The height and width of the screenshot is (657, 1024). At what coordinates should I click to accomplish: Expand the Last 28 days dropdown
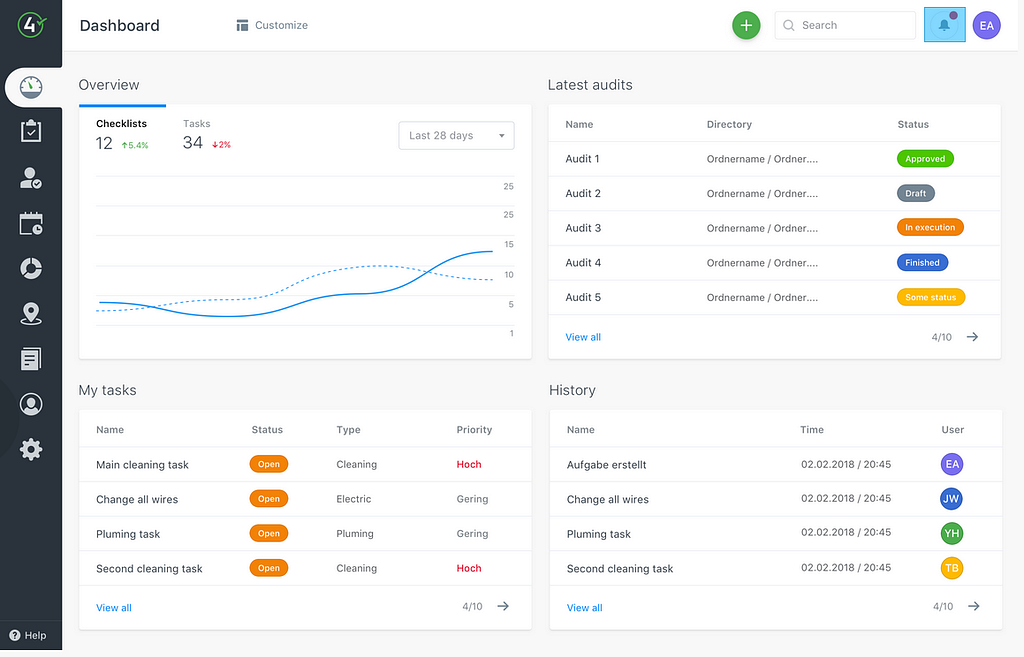[x=456, y=135]
